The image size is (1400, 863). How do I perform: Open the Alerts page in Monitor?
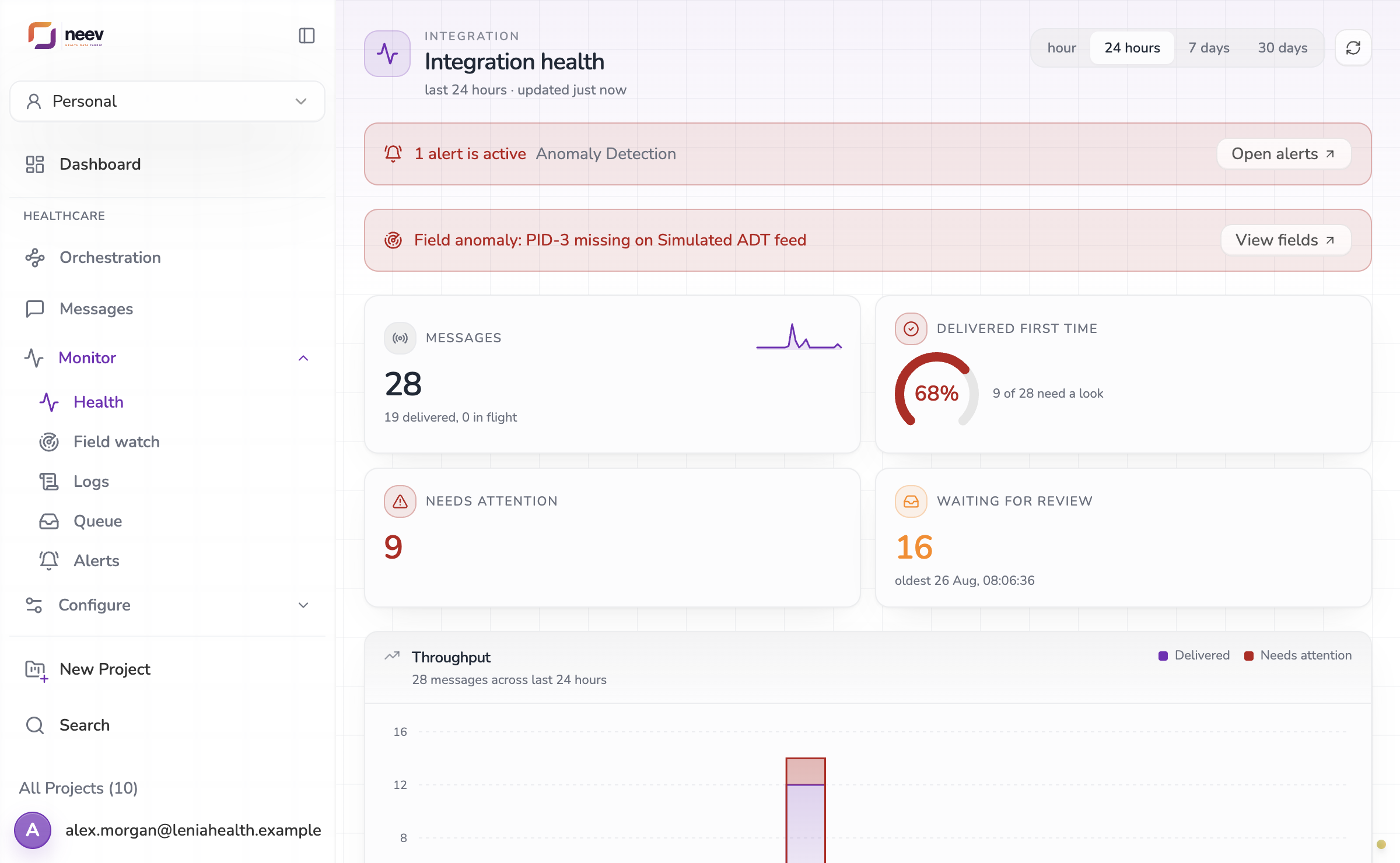tap(97, 561)
